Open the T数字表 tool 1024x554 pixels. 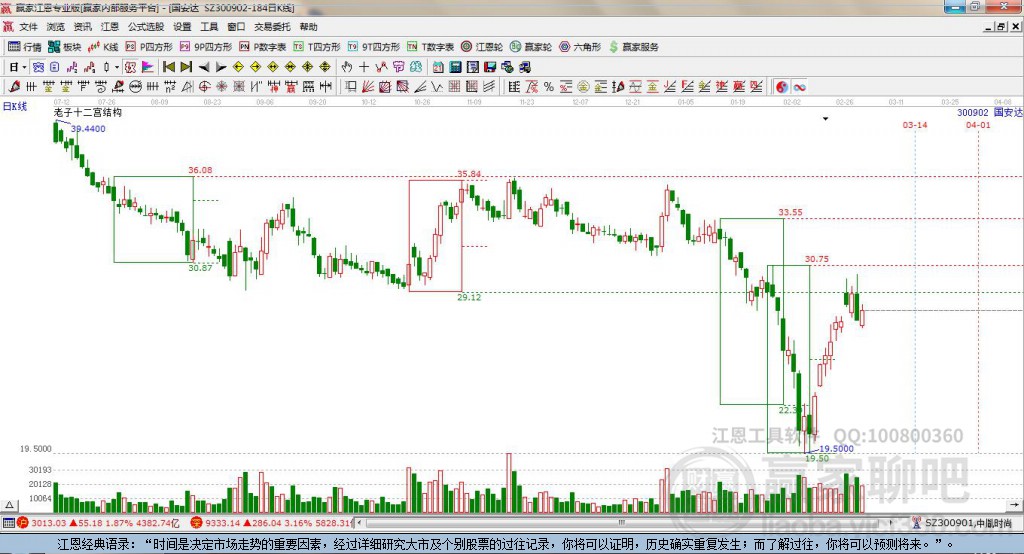click(430, 47)
